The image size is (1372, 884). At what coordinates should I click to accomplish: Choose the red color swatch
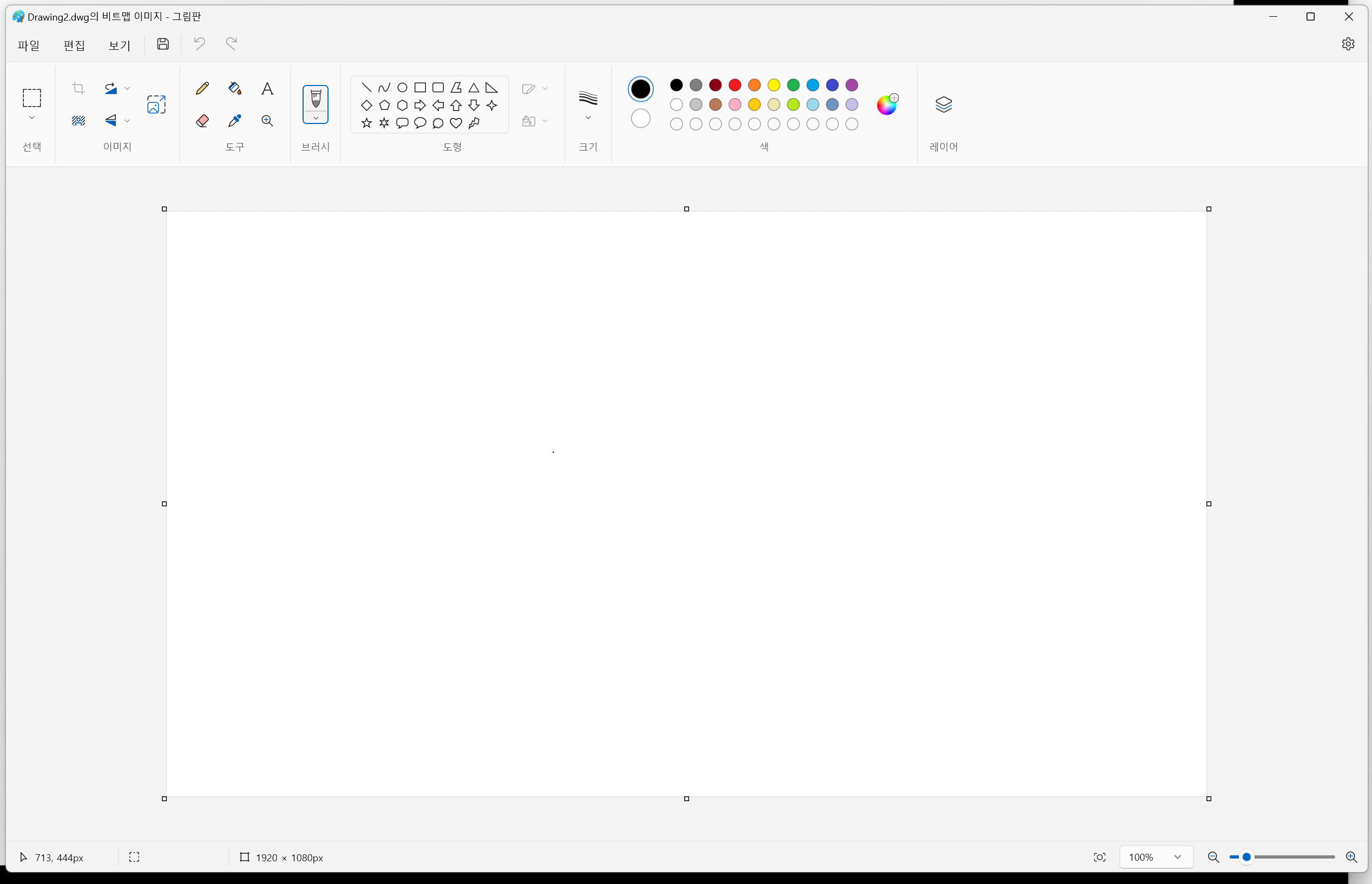pos(734,85)
